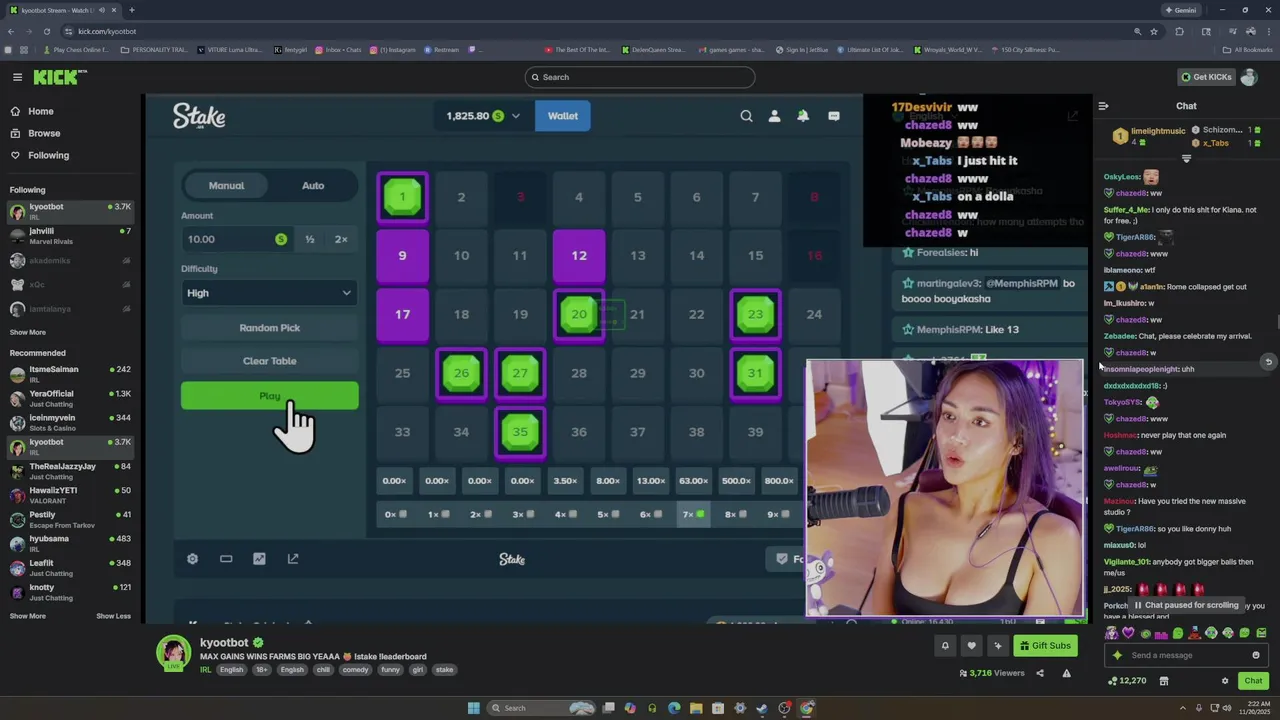Image resolution: width=1280 pixels, height=720 pixels.
Task: Expand the chat leaderboard arrow
Action: (x=1187, y=159)
